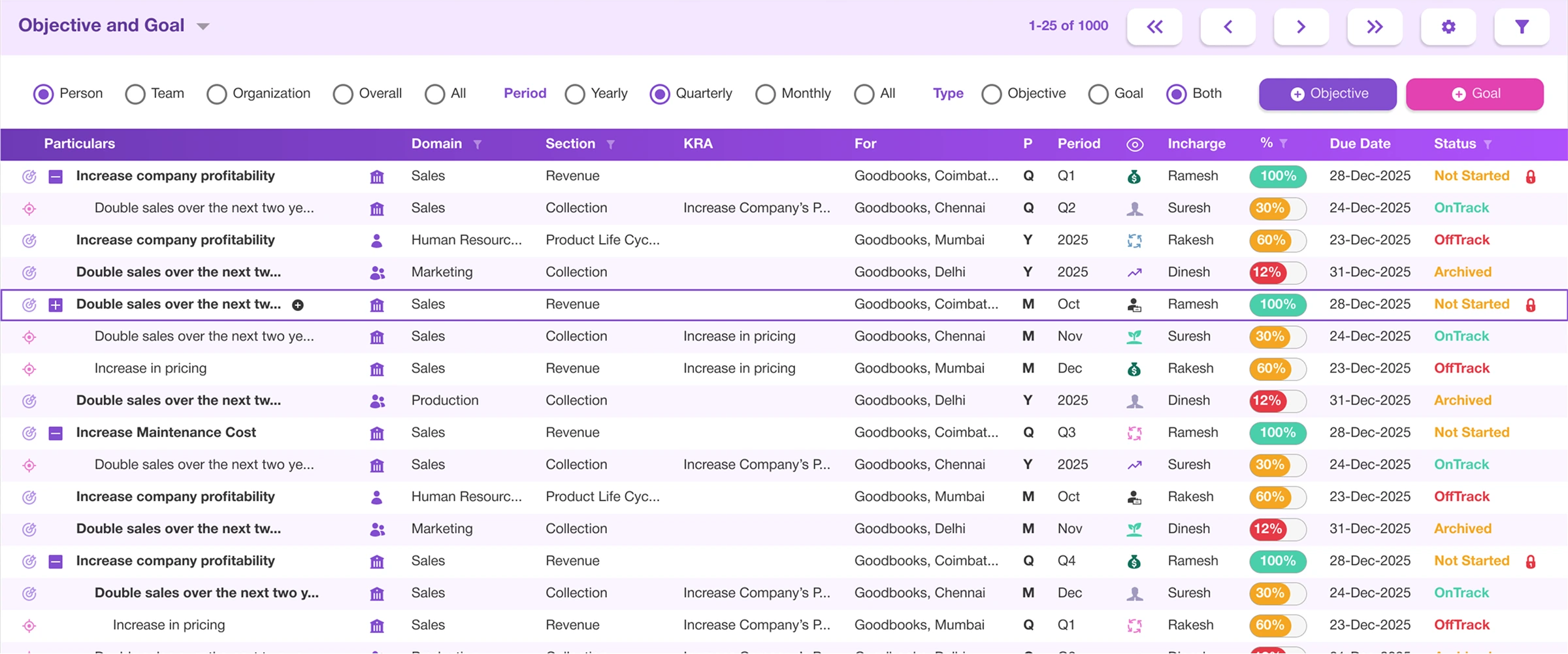Click the plus circle on the selected Double sales row

click(x=298, y=304)
